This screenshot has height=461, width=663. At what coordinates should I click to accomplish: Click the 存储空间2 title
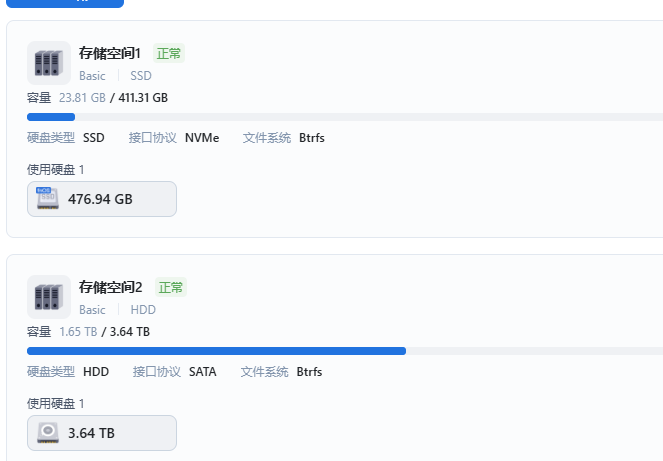pyautogui.click(x=110, y=287)
